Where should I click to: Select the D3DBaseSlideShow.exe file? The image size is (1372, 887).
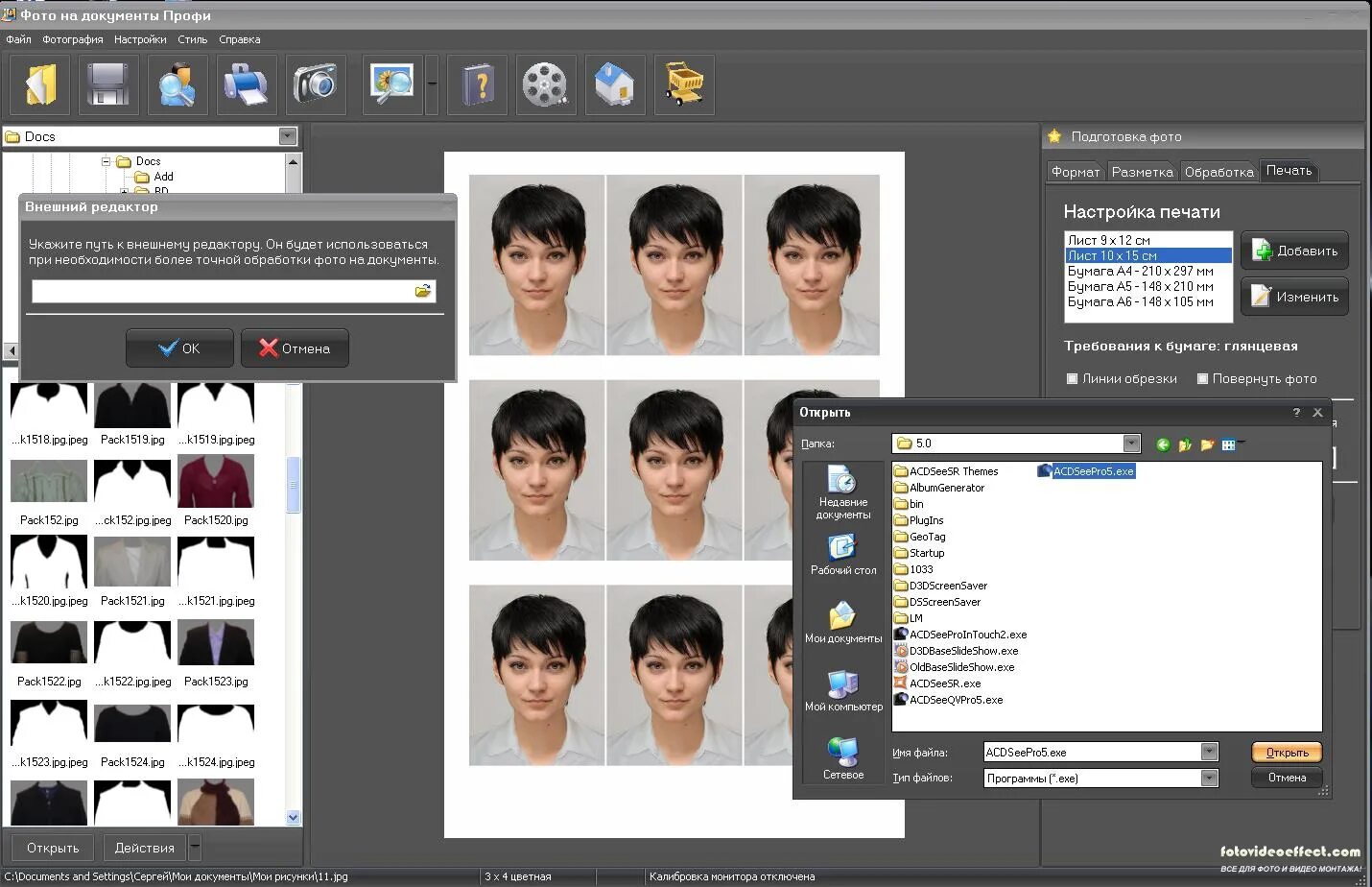(x=956, y=651)
